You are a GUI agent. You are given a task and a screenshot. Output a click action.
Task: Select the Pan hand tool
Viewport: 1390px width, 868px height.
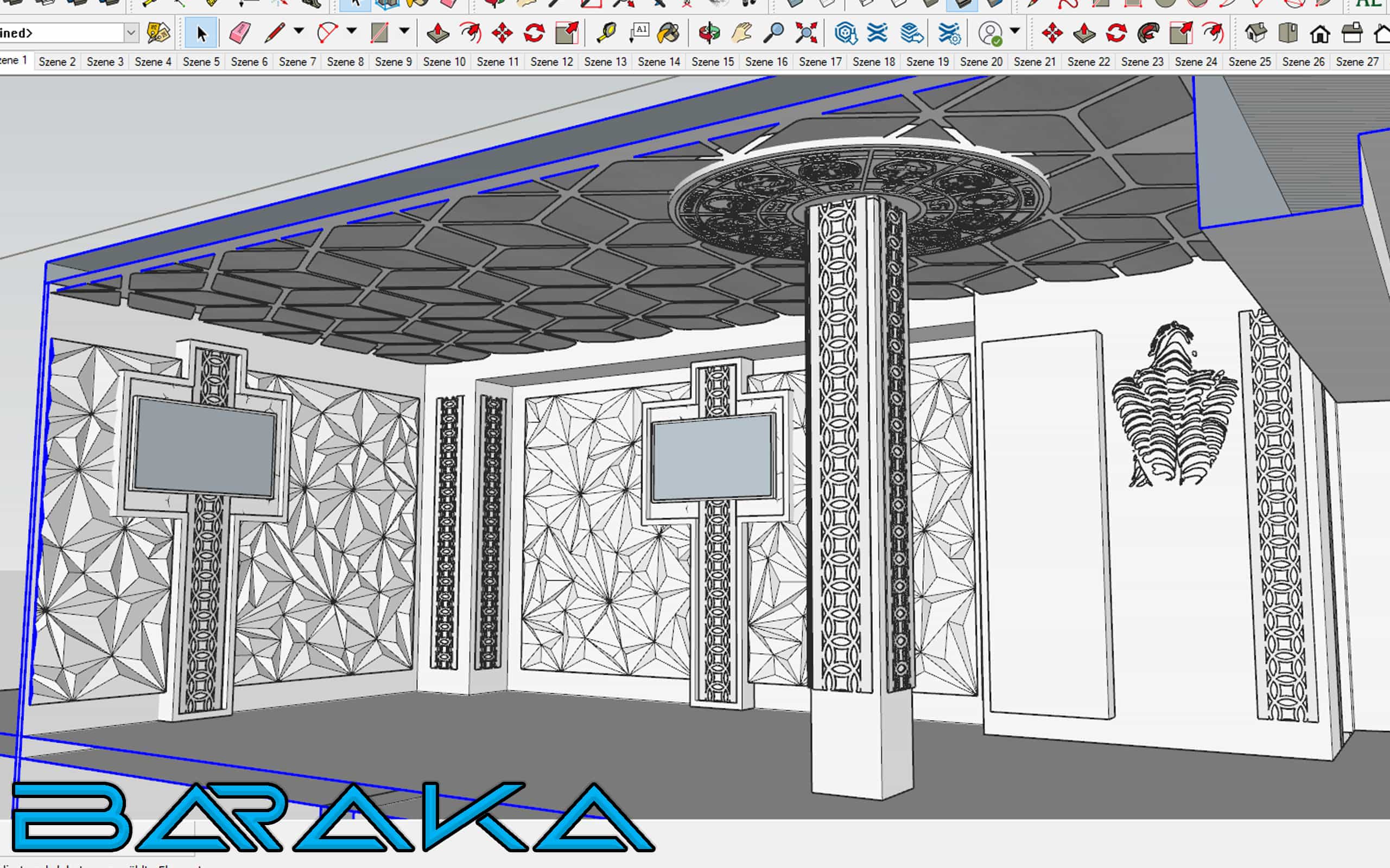741,33
